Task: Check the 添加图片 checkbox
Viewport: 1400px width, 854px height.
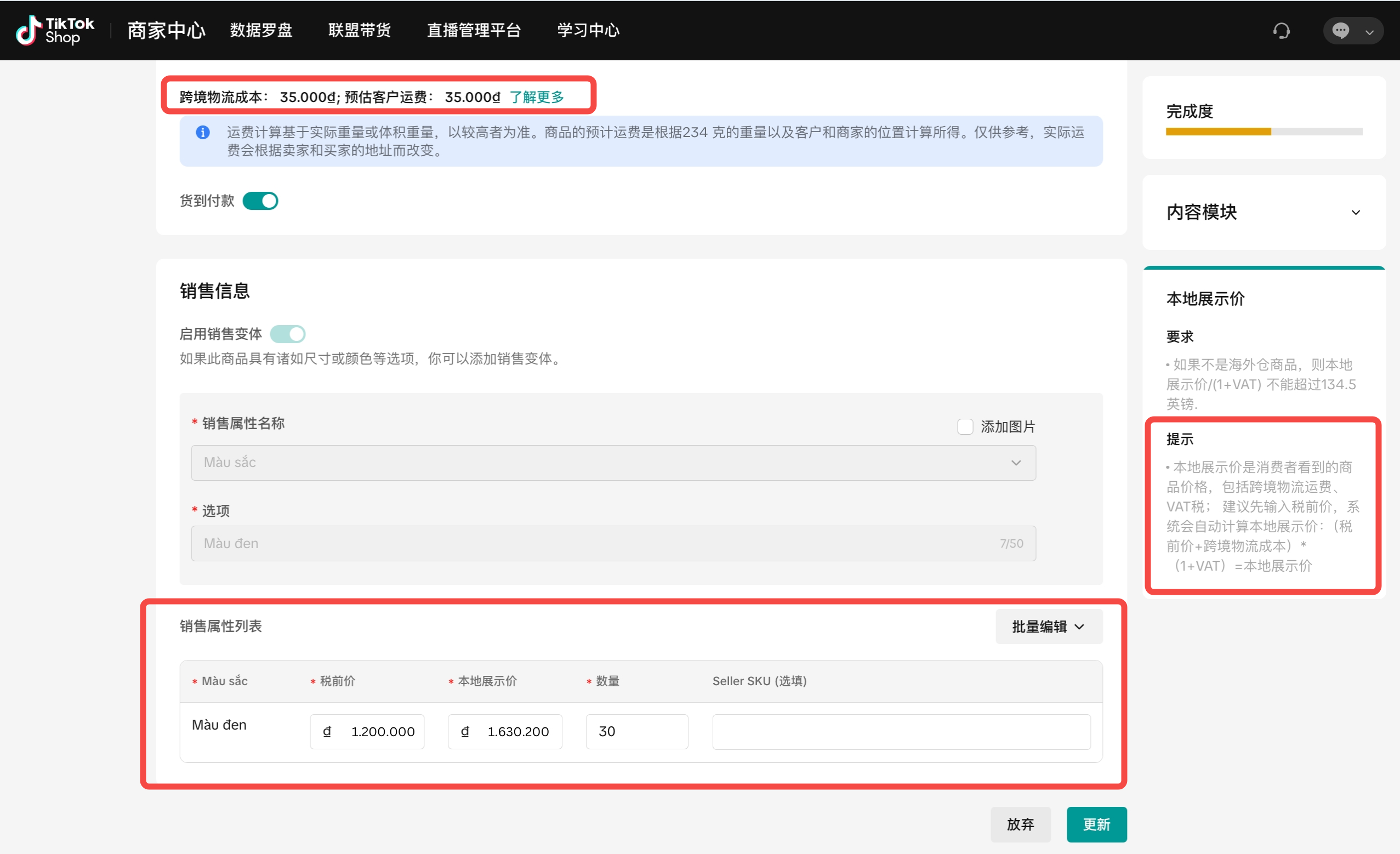Action: pos(965,426)
